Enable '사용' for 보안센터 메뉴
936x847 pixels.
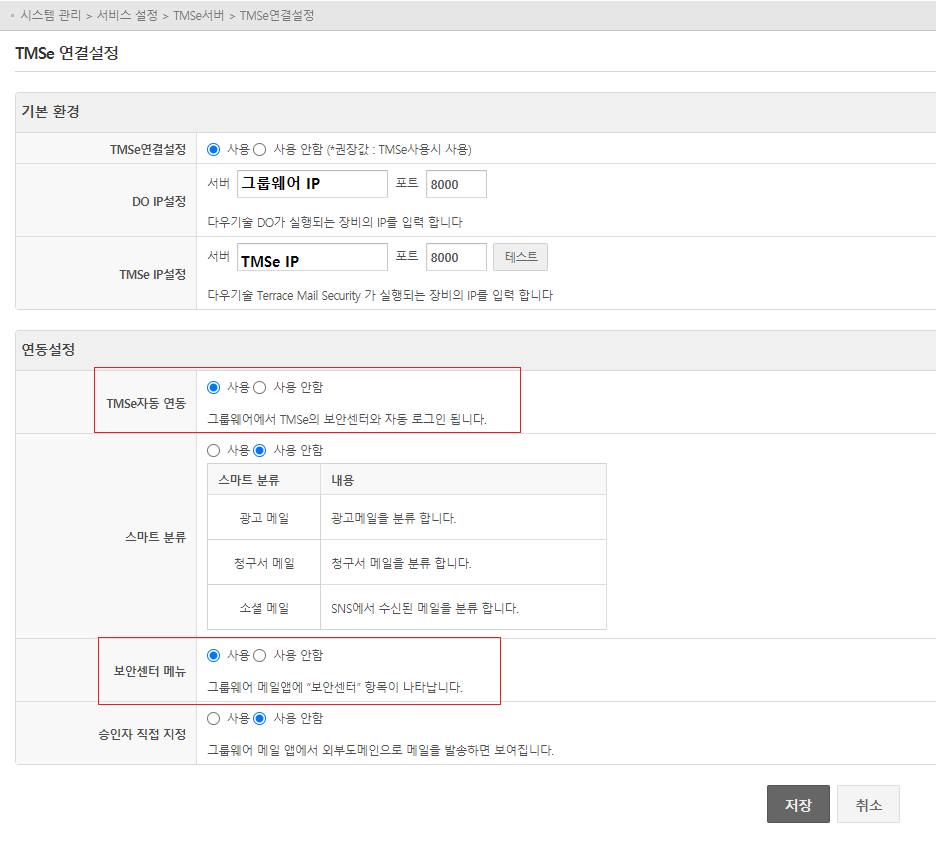[x=213, y=655]
